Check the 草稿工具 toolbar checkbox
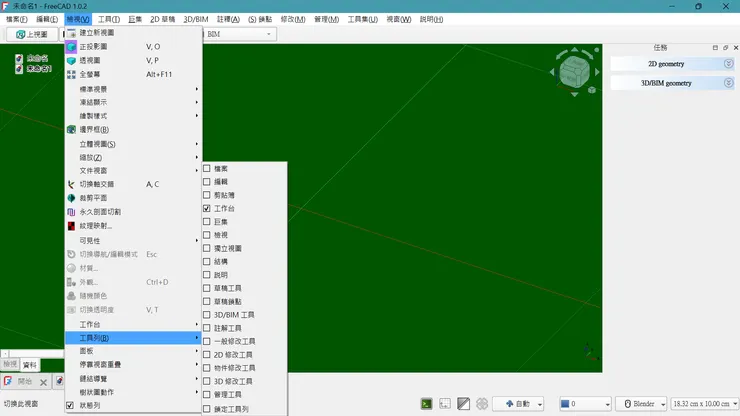740x416 pixels. click(207, 288)
